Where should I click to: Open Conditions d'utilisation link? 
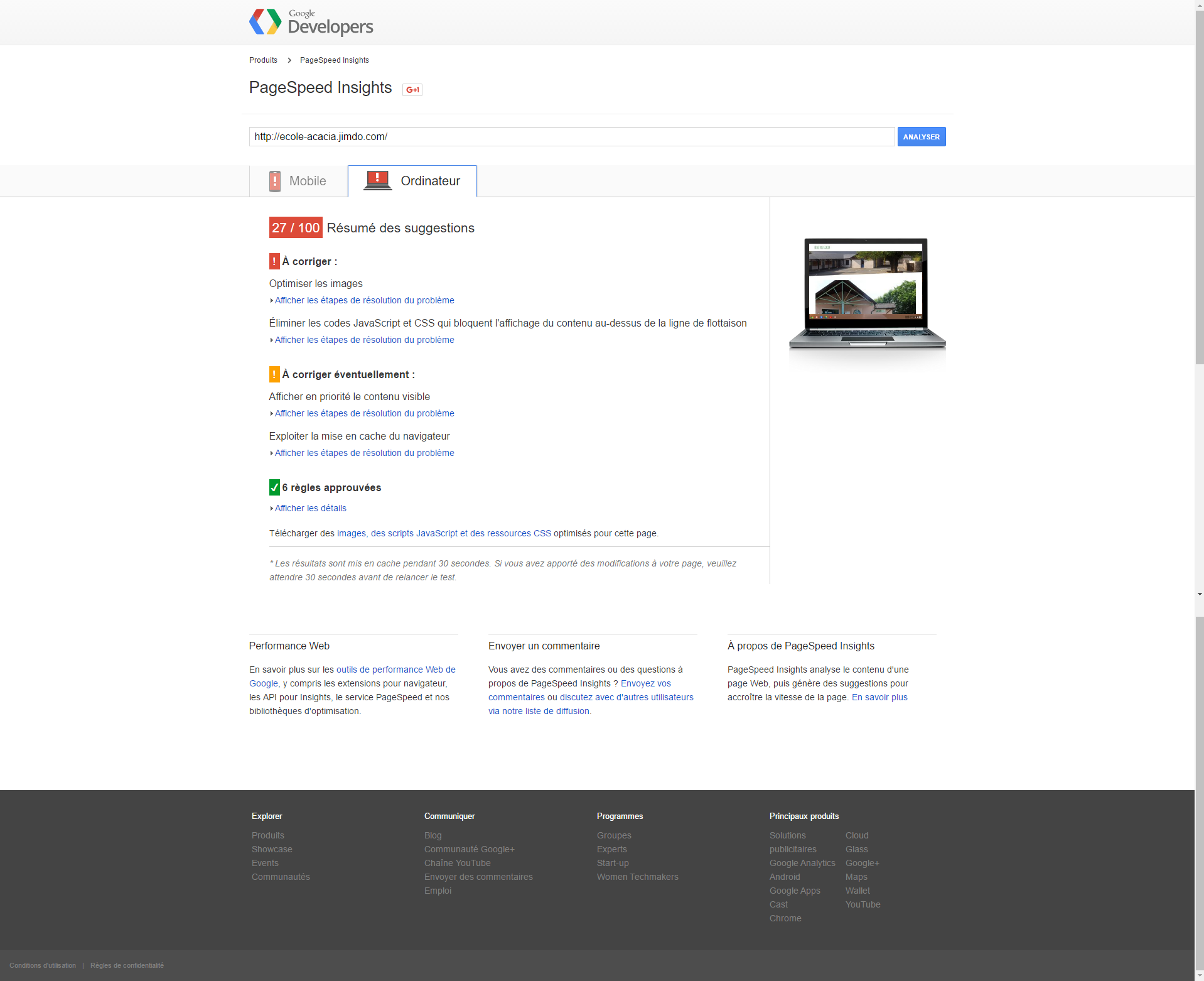pos(43,965)
